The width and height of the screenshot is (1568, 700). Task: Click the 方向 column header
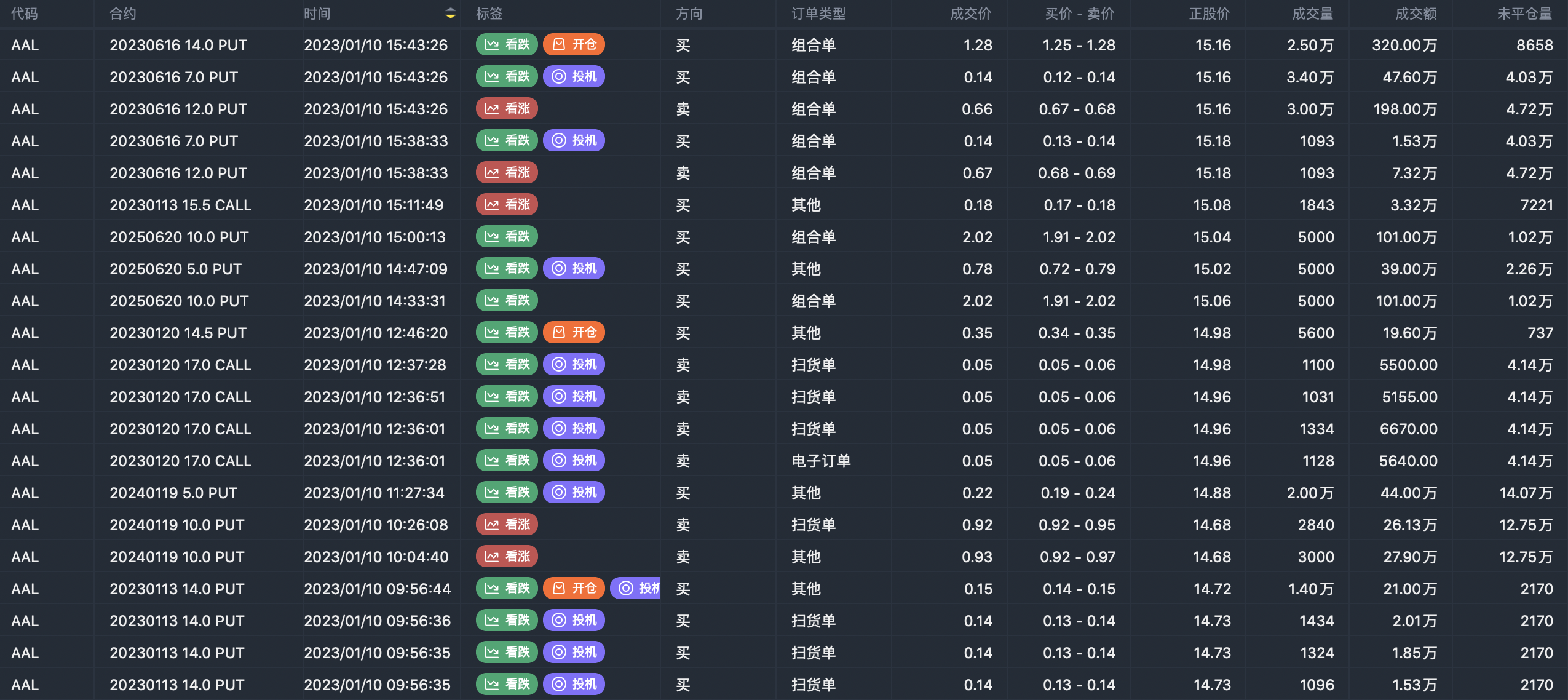click(689, 14)
